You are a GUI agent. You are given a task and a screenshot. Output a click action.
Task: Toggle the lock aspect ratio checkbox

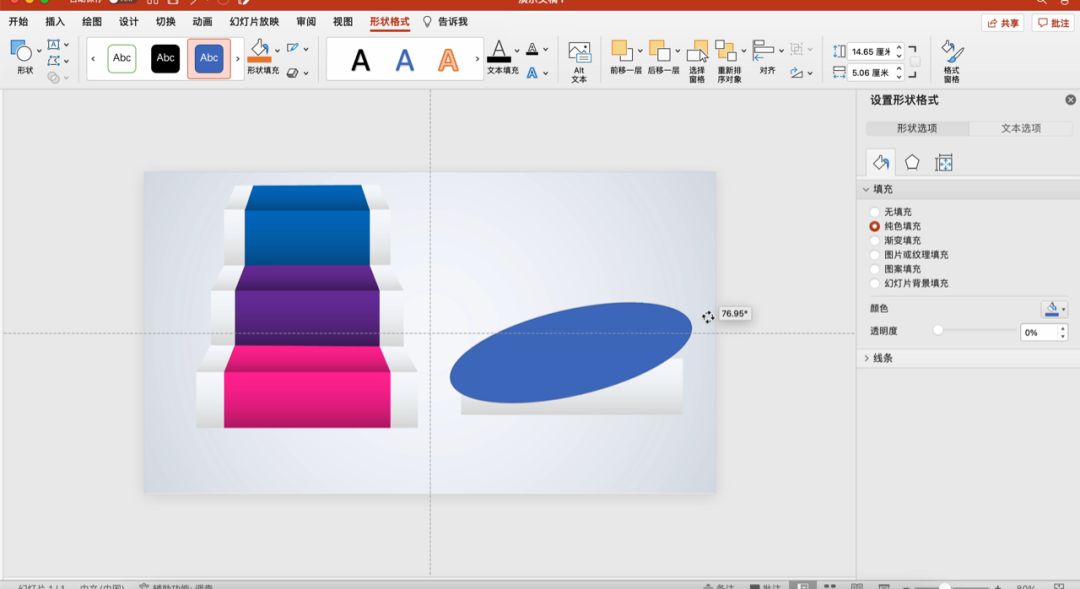pyautogui.click(x=915, y=61)
